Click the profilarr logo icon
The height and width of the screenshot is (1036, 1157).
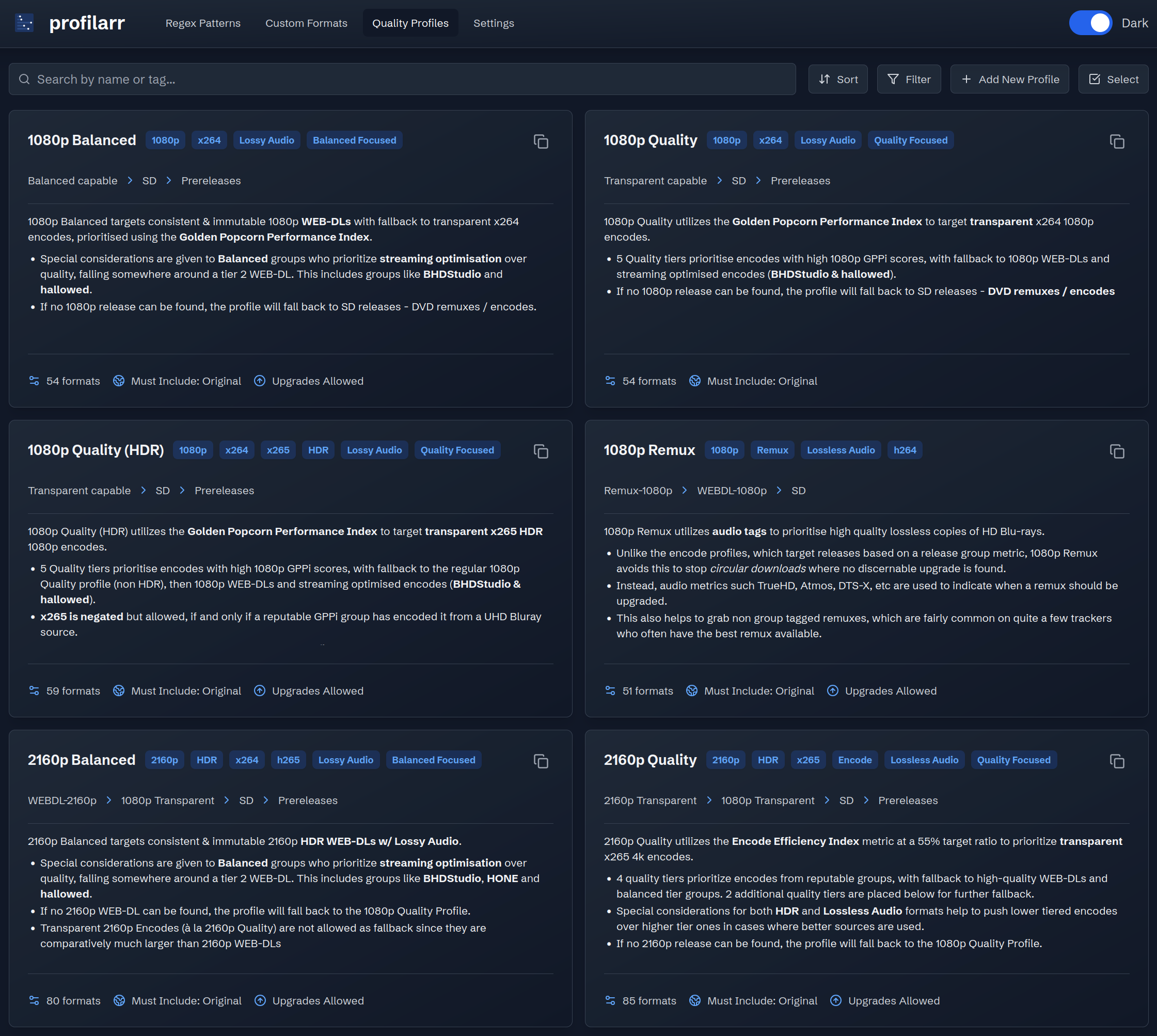[24, 23]
